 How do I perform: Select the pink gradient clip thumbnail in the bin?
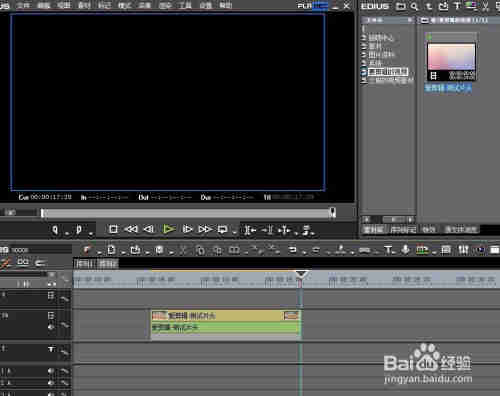click(451, 57)
